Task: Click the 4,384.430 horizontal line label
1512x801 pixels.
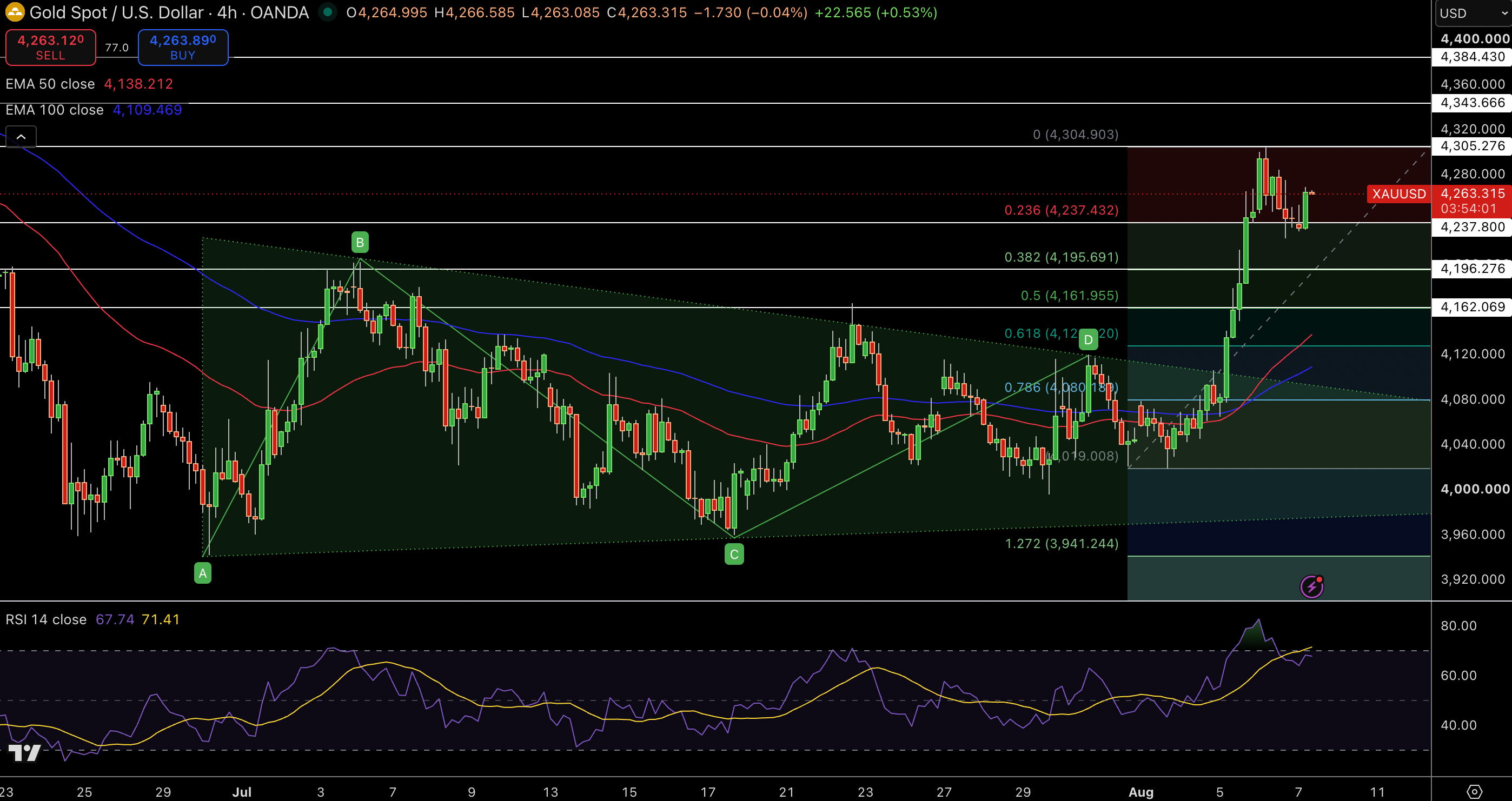Action: coord(1472,57)
